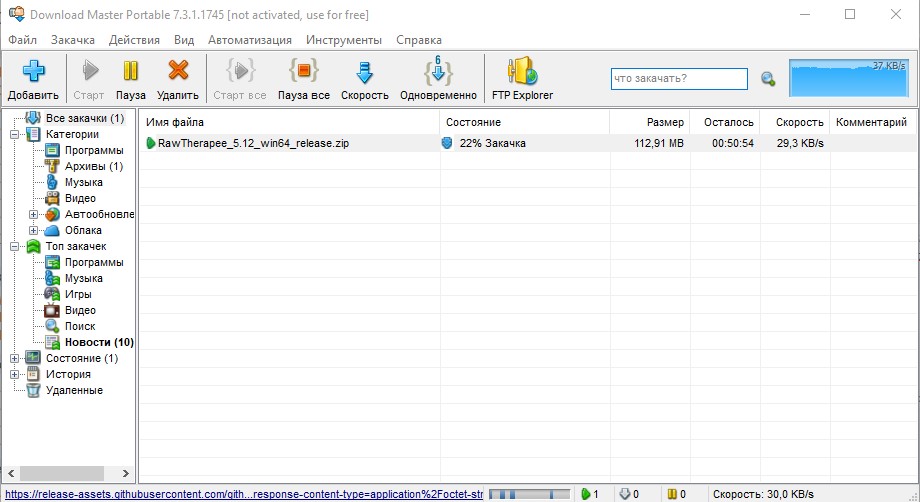
Task: Click the green active downloads counter icon
Action: click(x=586, y=494)
